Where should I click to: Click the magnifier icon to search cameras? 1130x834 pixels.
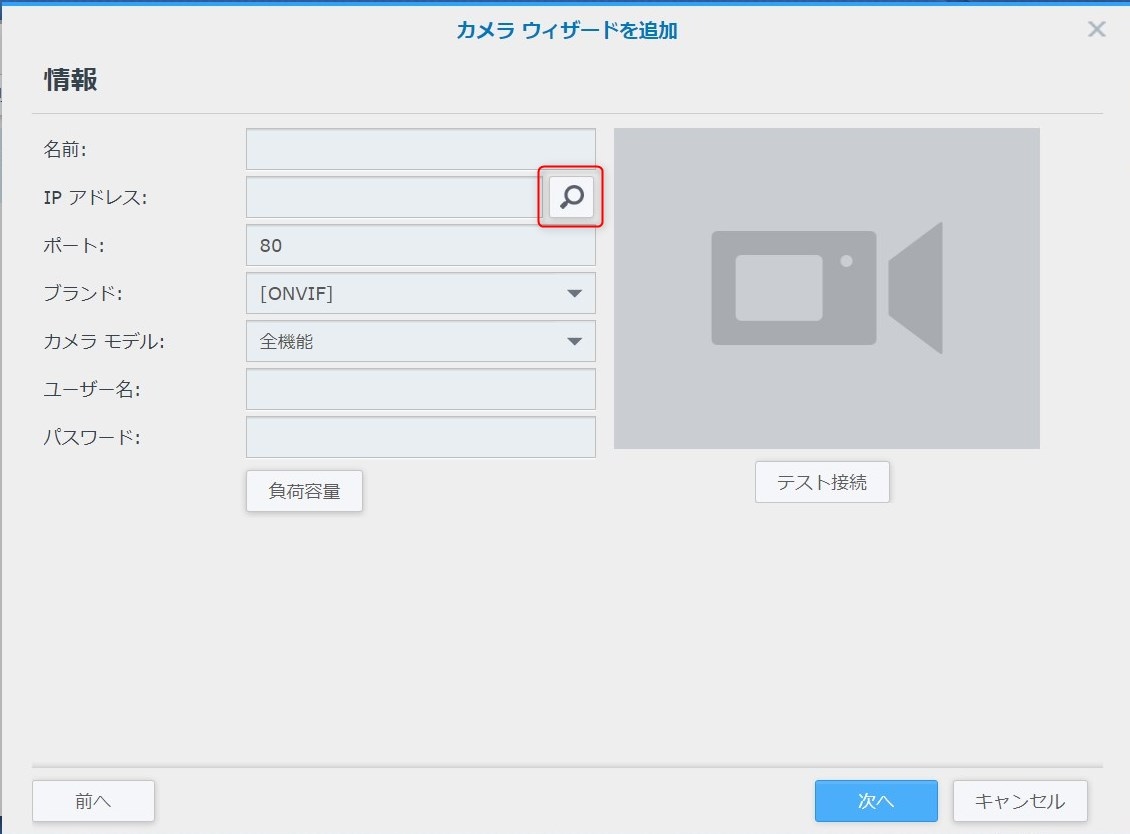(x=571, y=197)
